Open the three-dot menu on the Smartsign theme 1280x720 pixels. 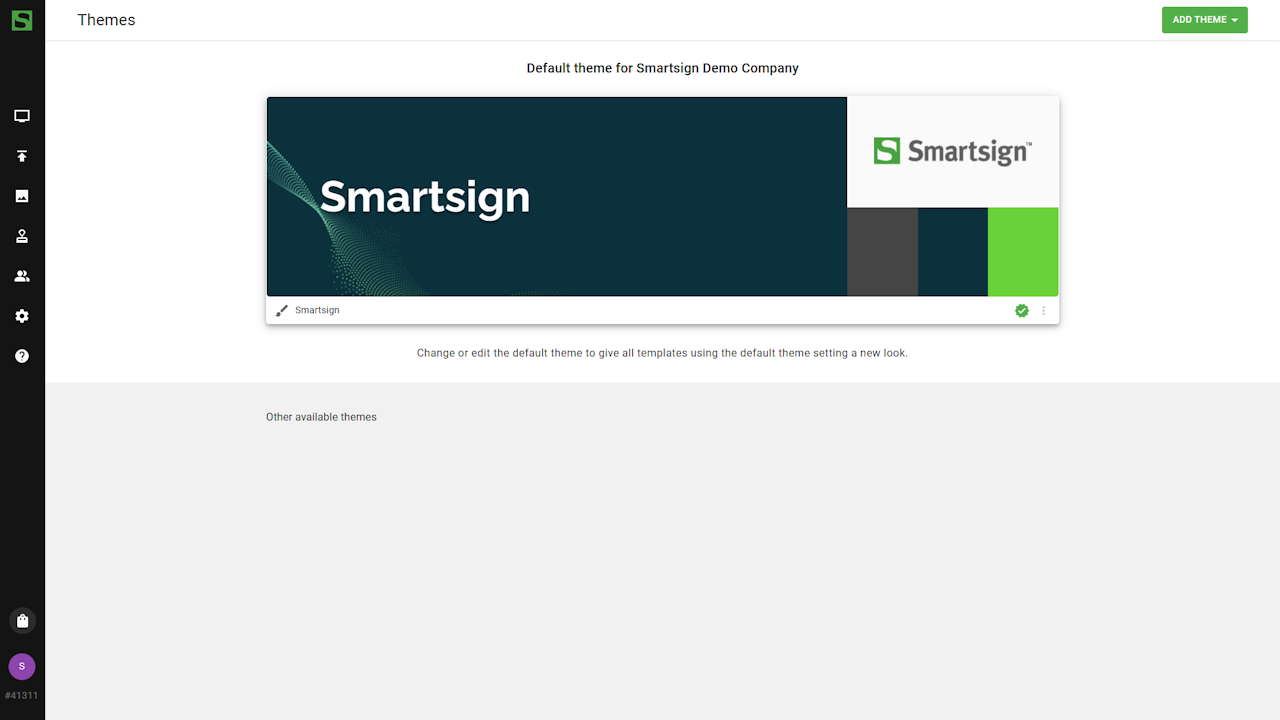coord(1044,311)
